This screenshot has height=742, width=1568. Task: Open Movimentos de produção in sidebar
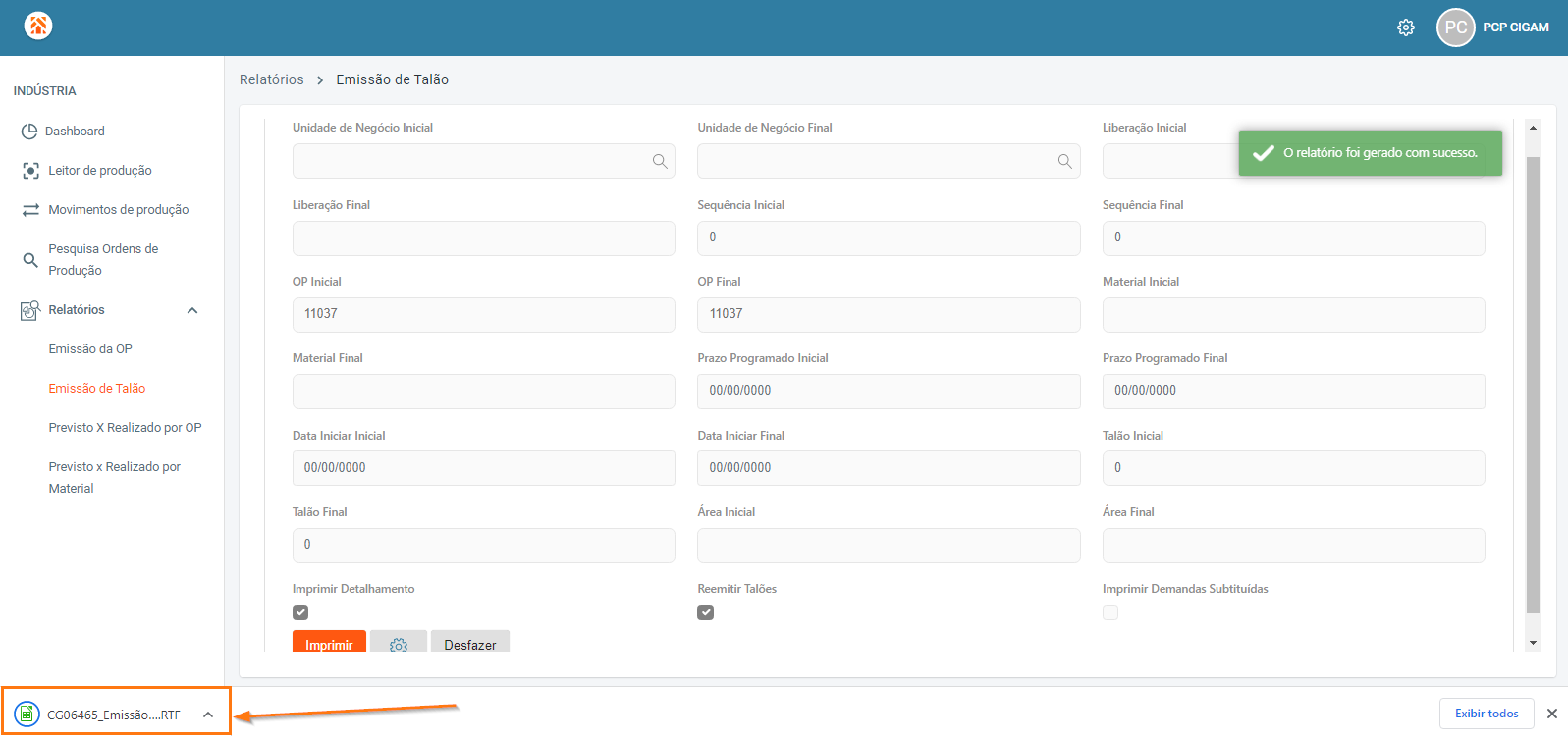(x=119, y=210)
